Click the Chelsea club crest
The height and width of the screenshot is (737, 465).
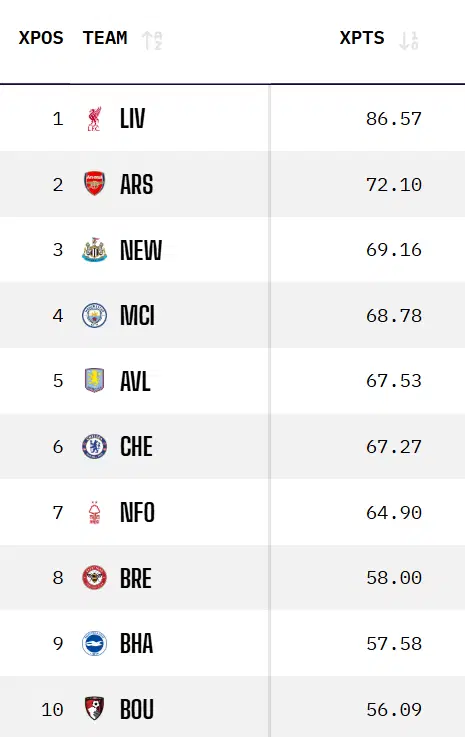click(94, 446)
